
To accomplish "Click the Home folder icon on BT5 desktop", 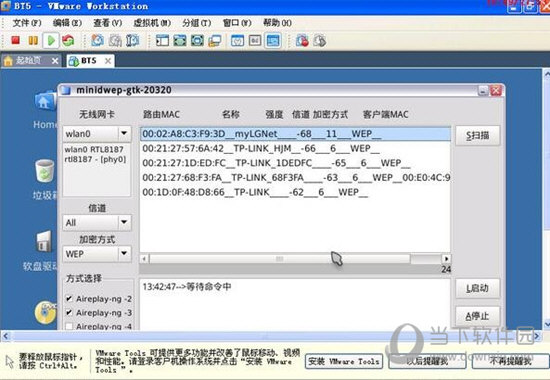I will pos(46,102).
